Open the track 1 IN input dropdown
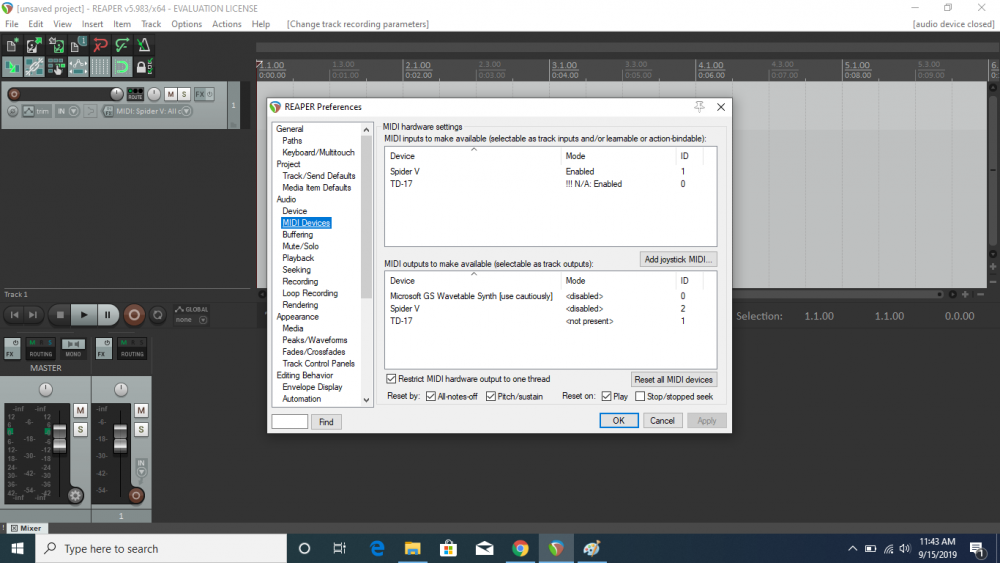The width and height of the screenshot is (1000, 563). click(67, 111)
